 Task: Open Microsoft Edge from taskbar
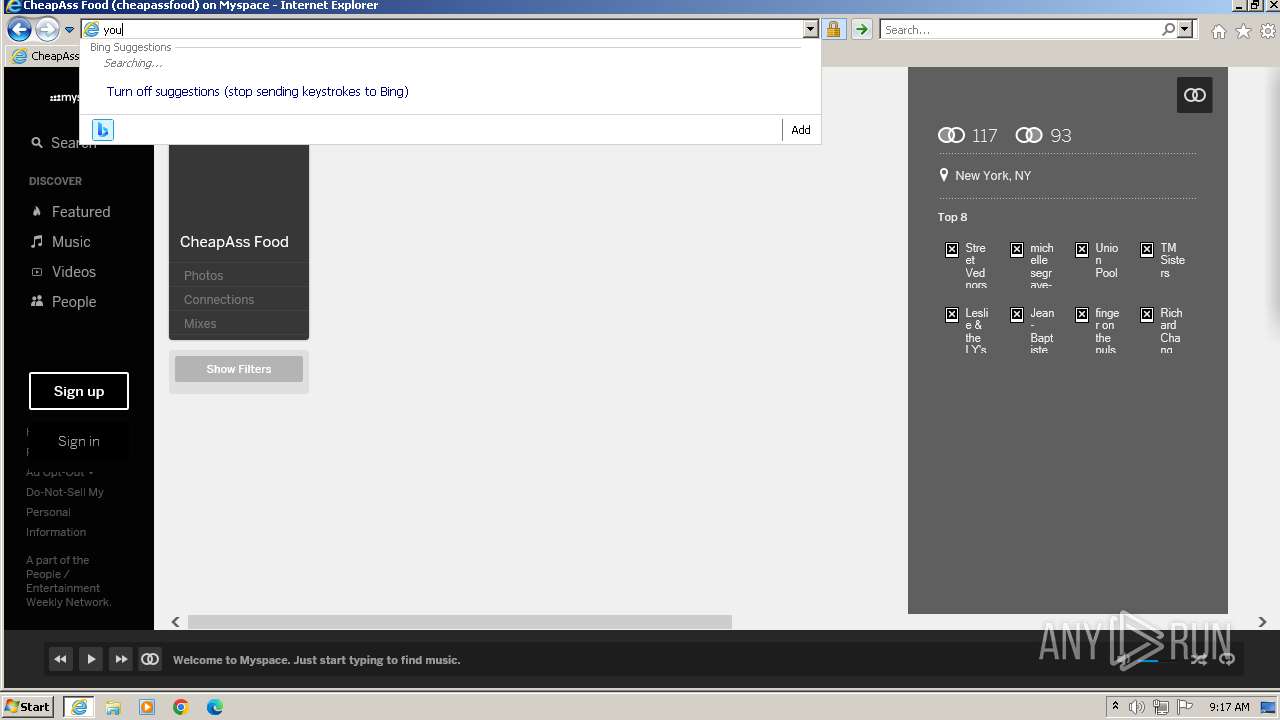[x=215, y=707]
